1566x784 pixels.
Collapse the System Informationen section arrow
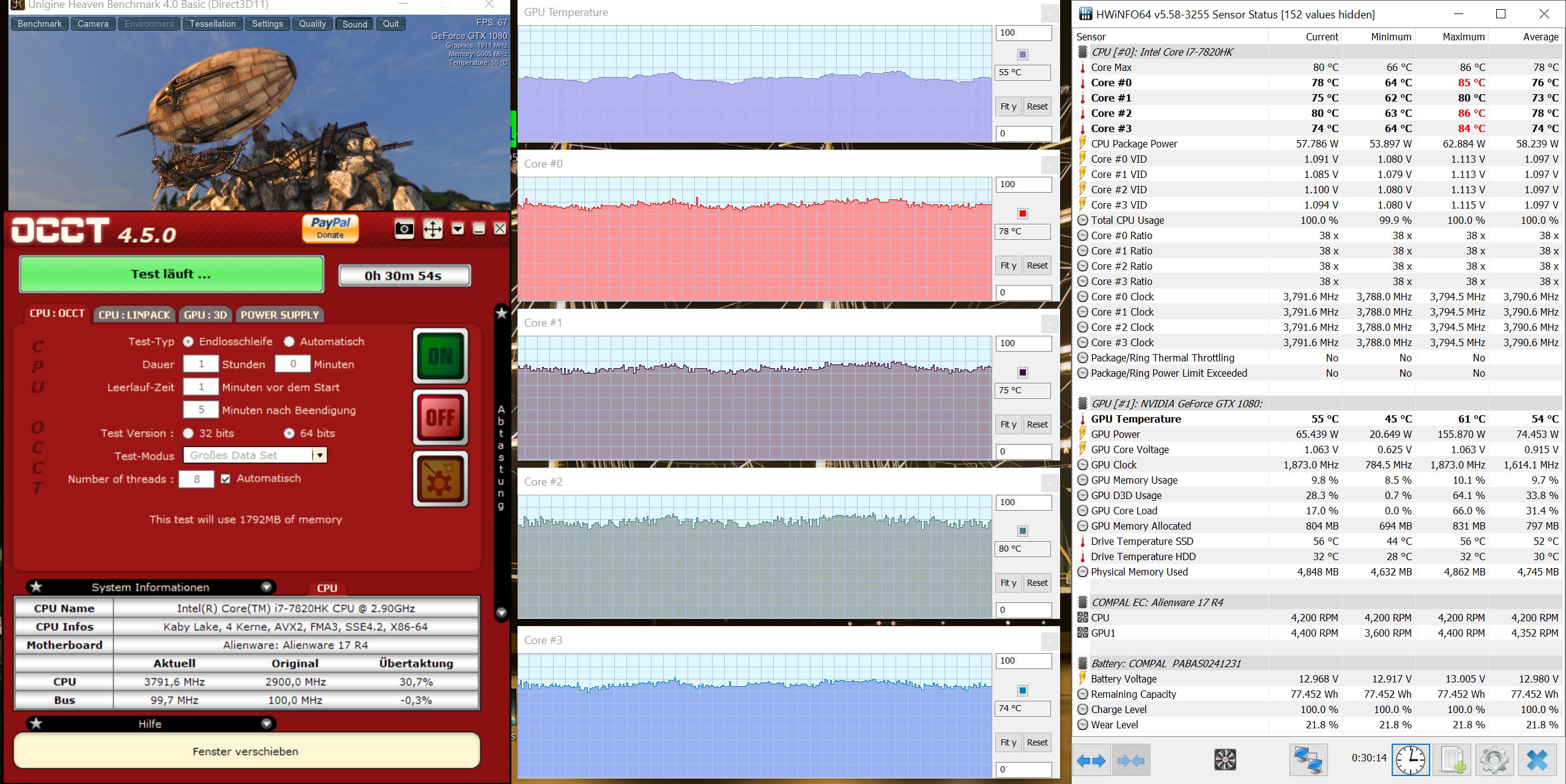[266, 587]
